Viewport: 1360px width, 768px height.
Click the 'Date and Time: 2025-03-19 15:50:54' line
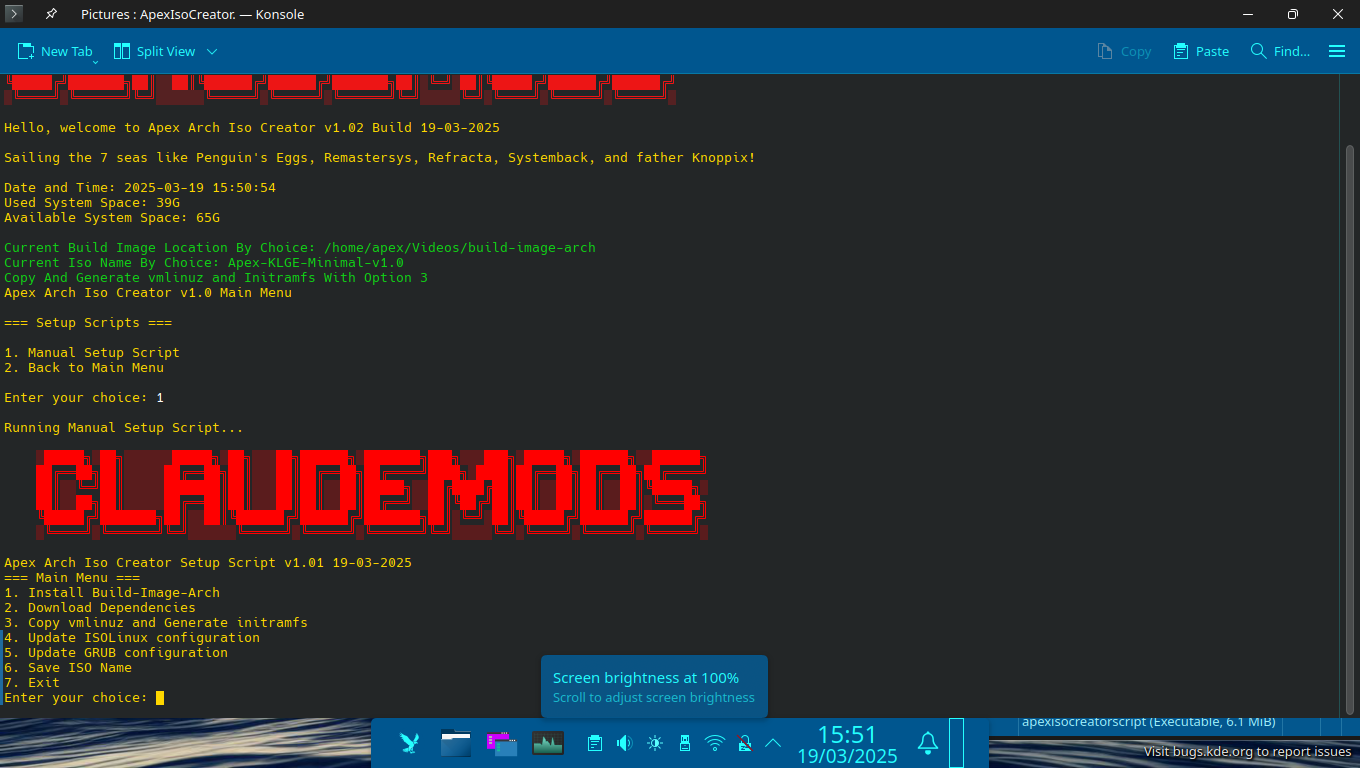point(140,188)
